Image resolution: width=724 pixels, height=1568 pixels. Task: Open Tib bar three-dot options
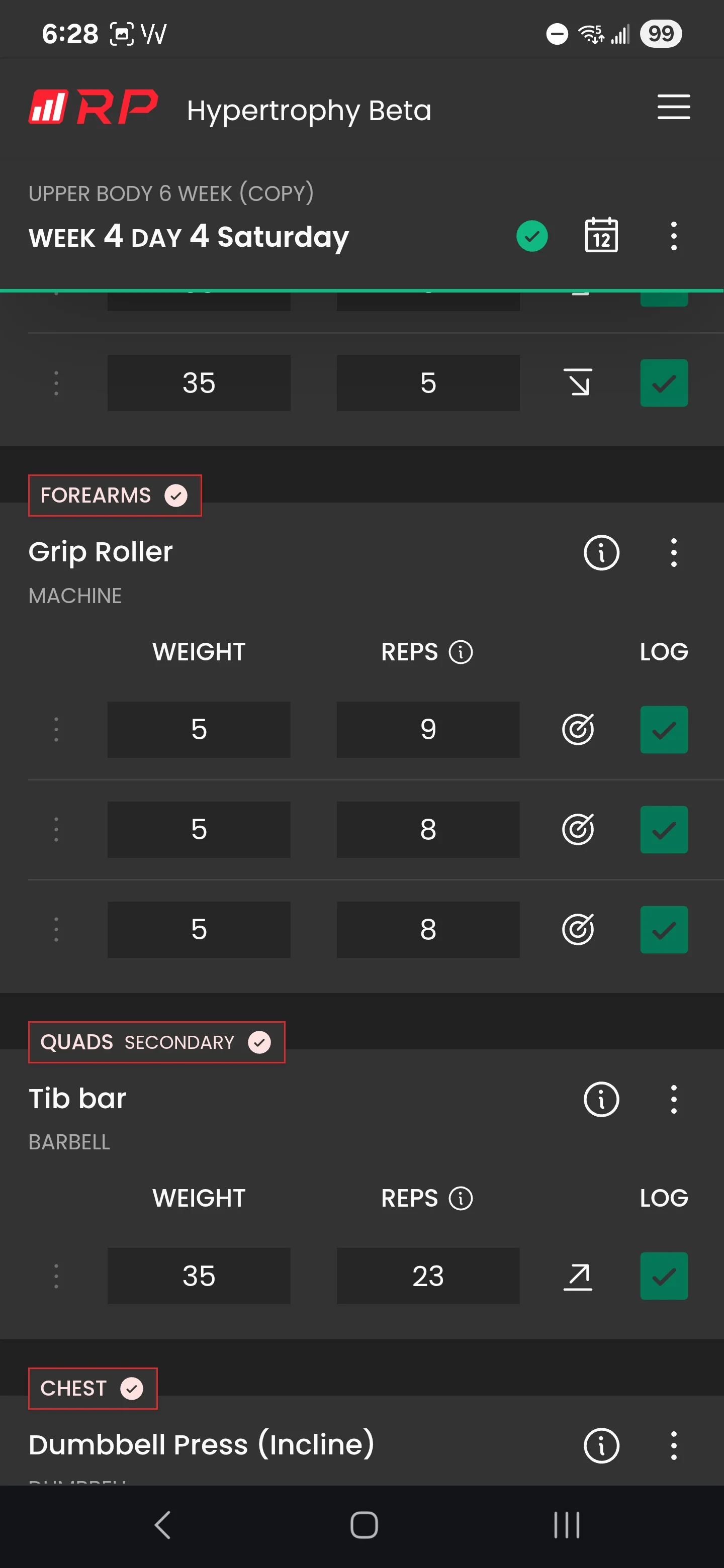673,1099
